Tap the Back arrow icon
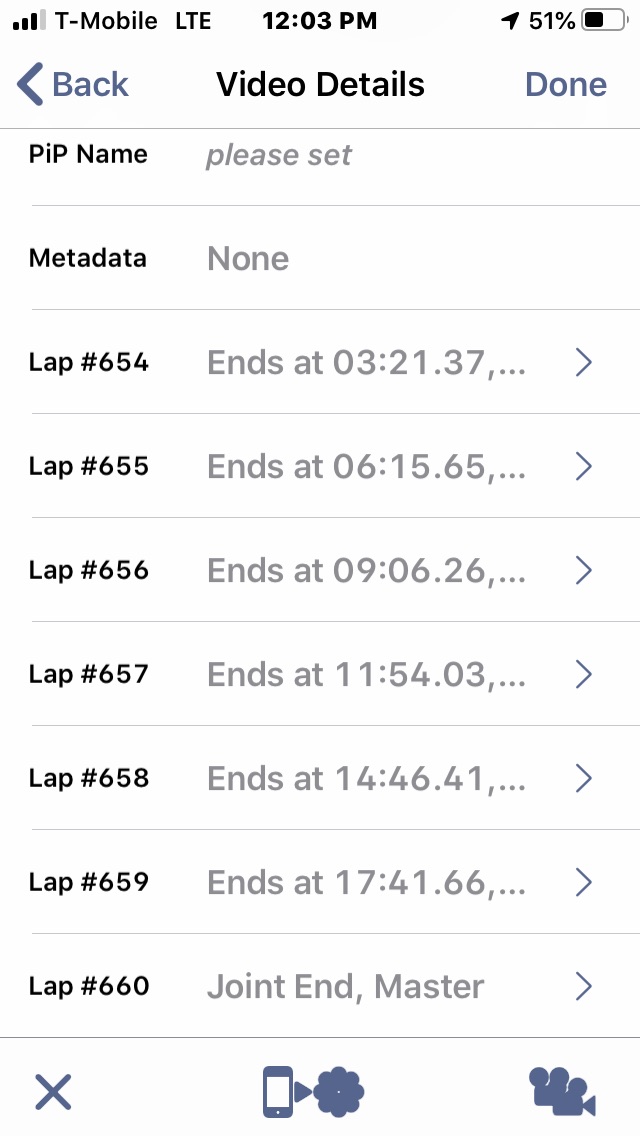Viewport: 640px width, 1136px height. (30, 84)
